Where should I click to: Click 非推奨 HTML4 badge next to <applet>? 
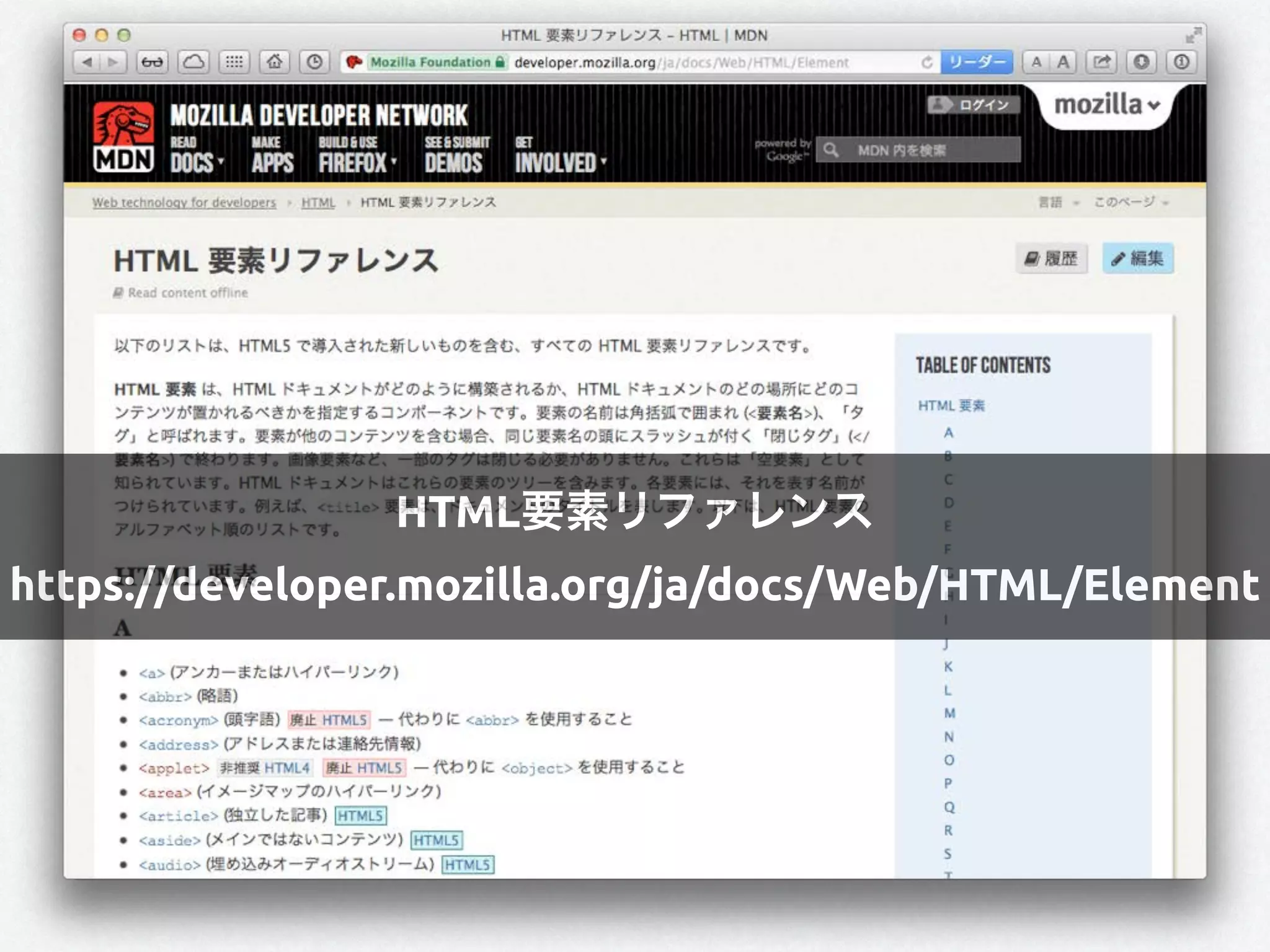265,768
